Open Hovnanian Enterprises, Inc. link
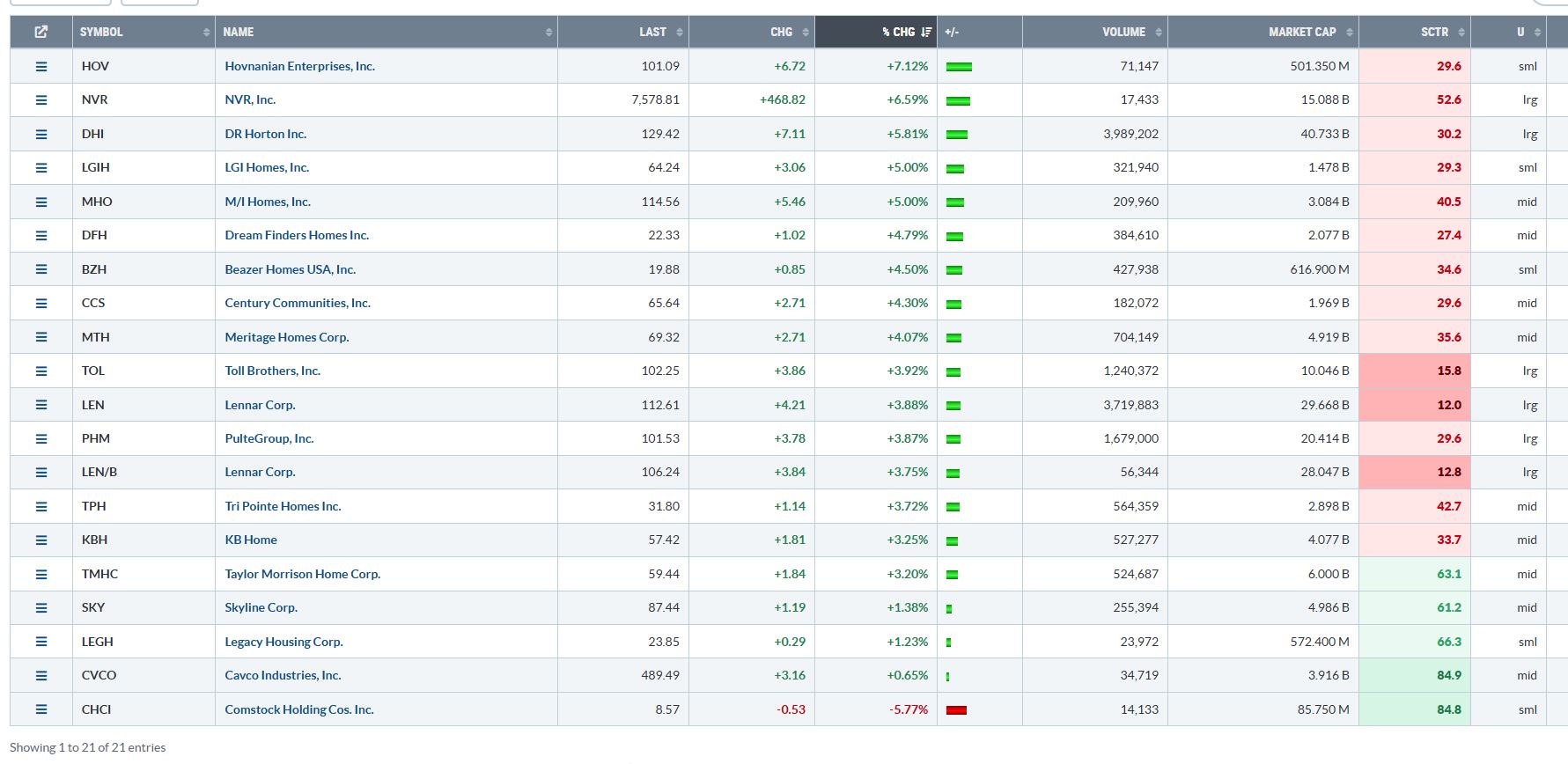This screenshot has width=1568, height=764. [x=299, y=66]
